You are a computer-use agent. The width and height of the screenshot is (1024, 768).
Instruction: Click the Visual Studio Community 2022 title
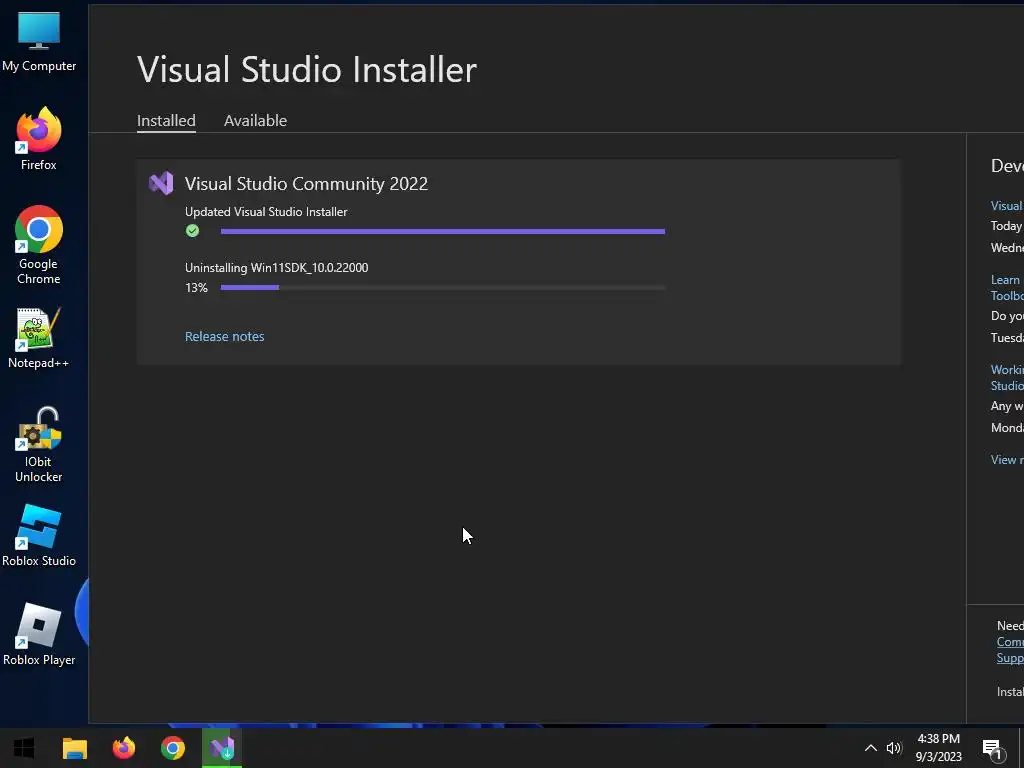tap(306, 184)
